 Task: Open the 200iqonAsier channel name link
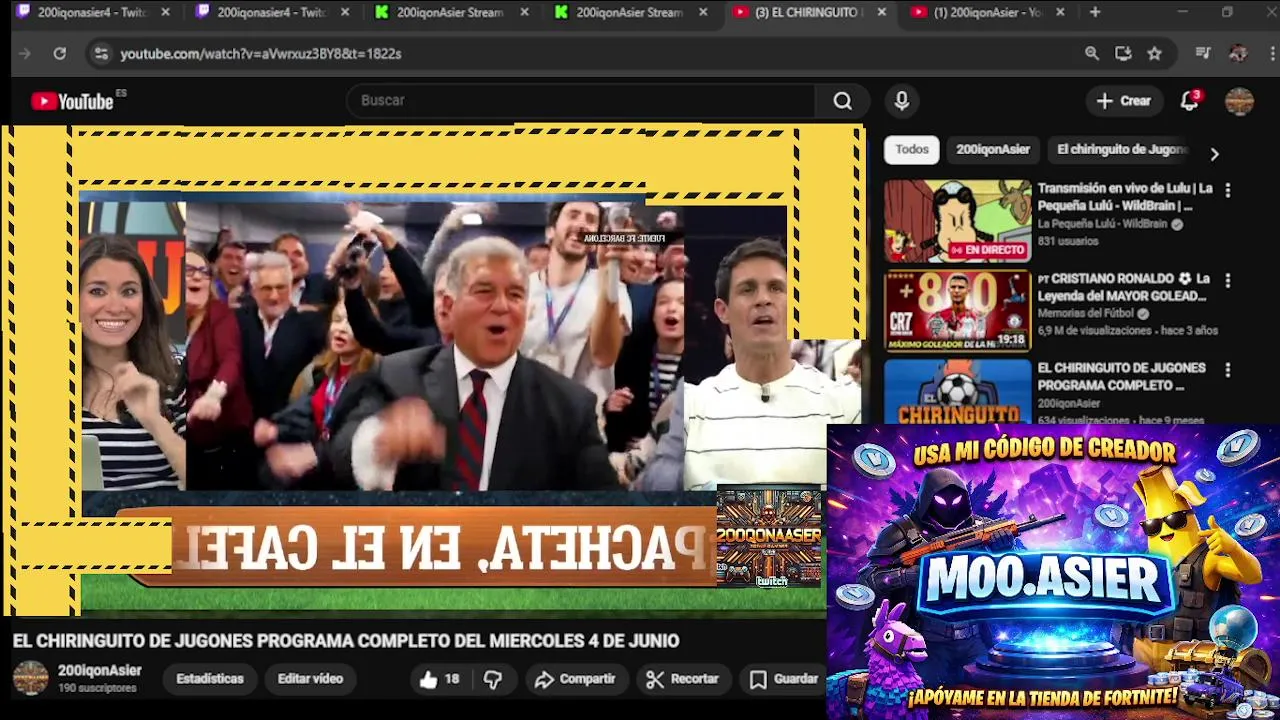(100, 671)
